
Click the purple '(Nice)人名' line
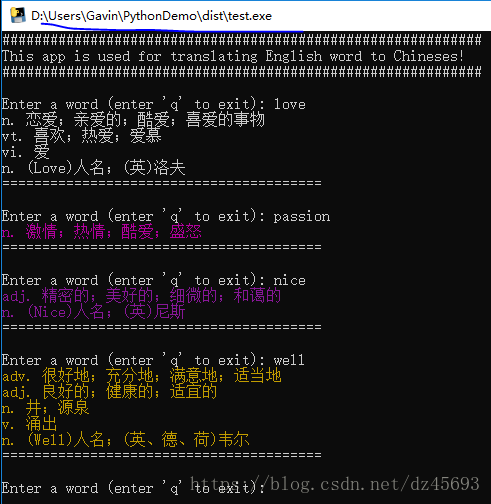click(93, 312)
